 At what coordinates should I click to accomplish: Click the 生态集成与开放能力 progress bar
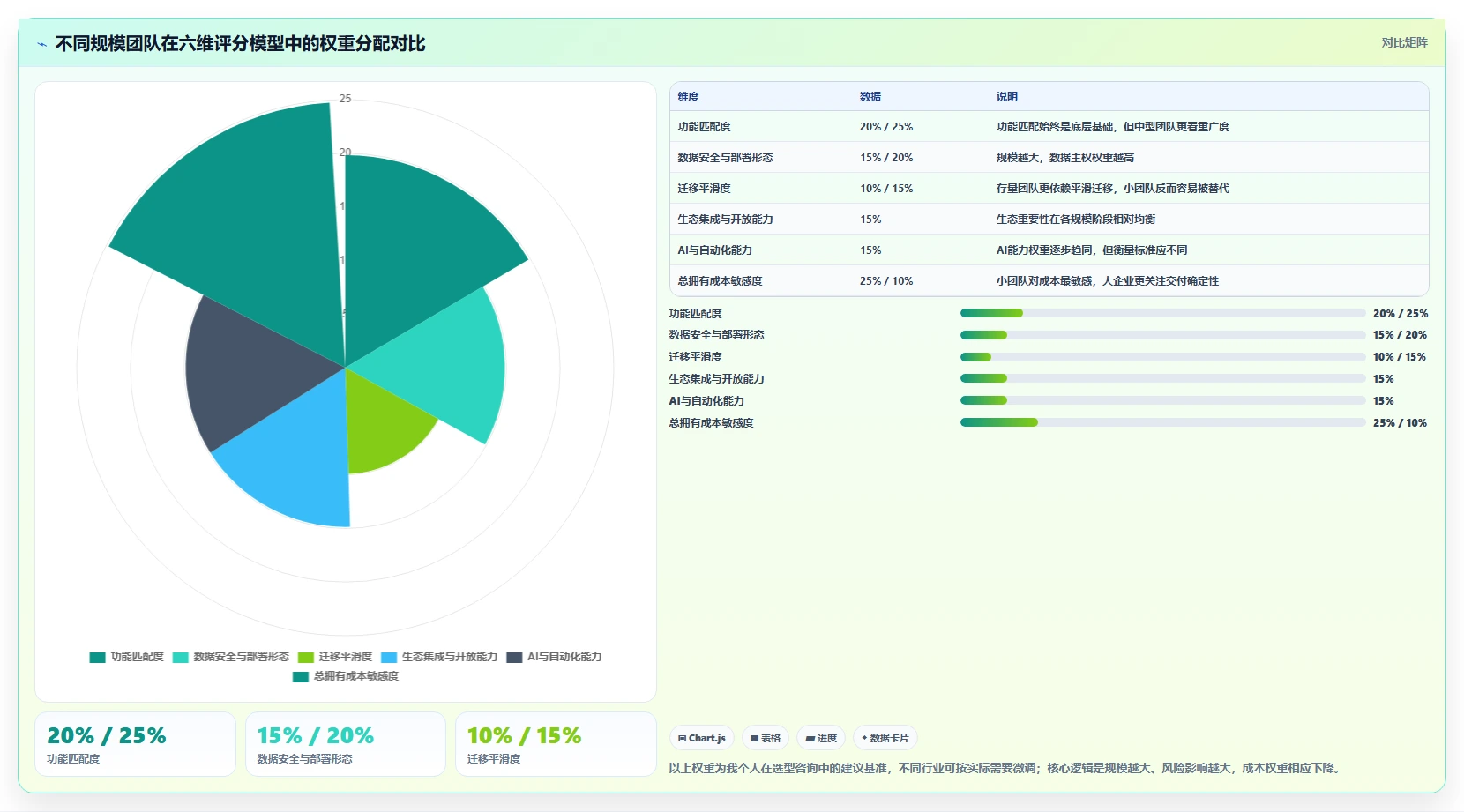point(1162,378)
